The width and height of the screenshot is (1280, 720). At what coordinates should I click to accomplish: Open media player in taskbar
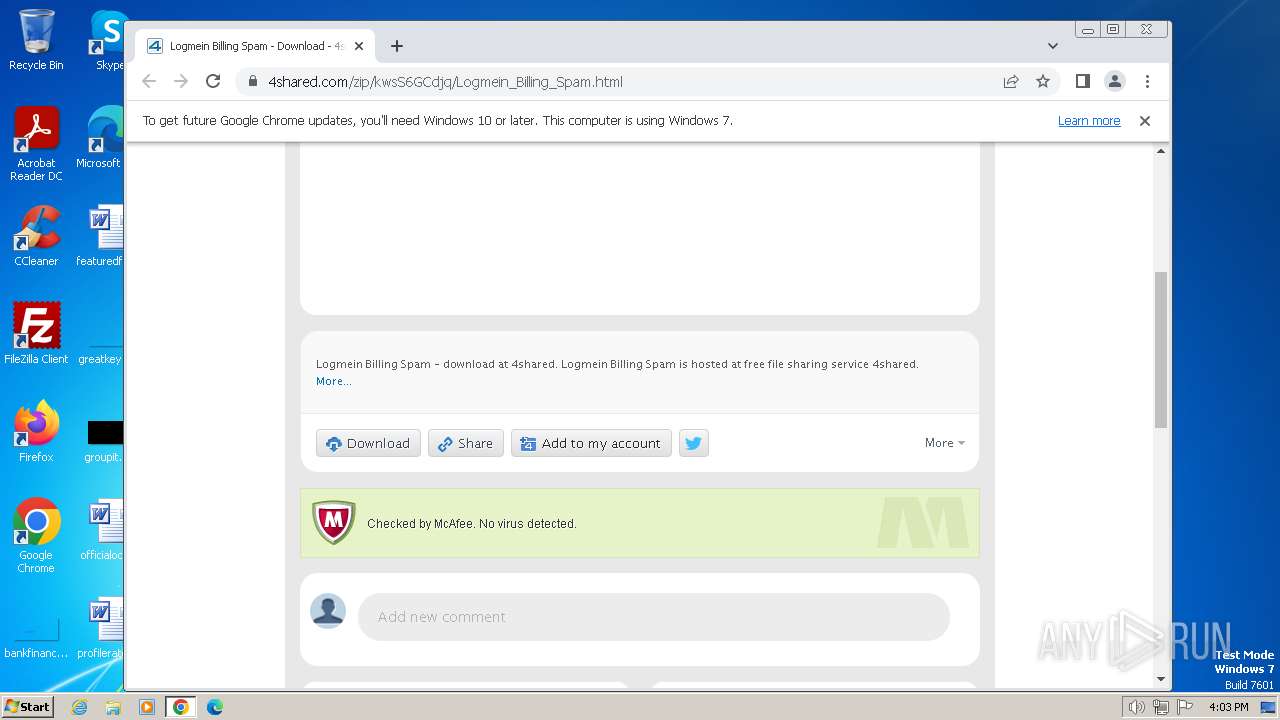(x=147, y=707)
